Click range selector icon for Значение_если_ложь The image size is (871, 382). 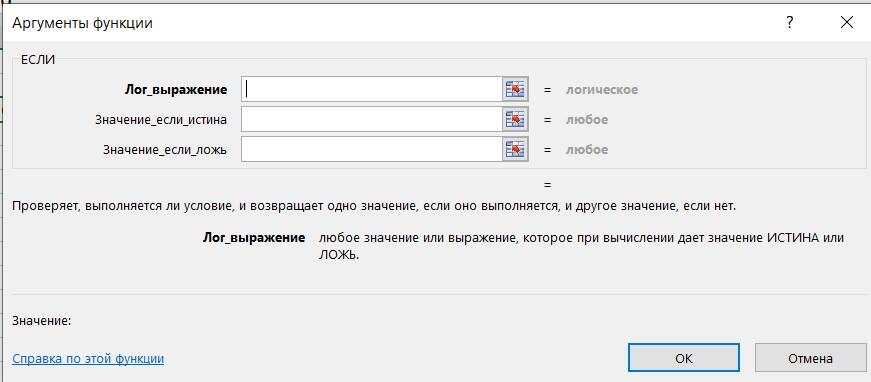(x=515, y=149)
